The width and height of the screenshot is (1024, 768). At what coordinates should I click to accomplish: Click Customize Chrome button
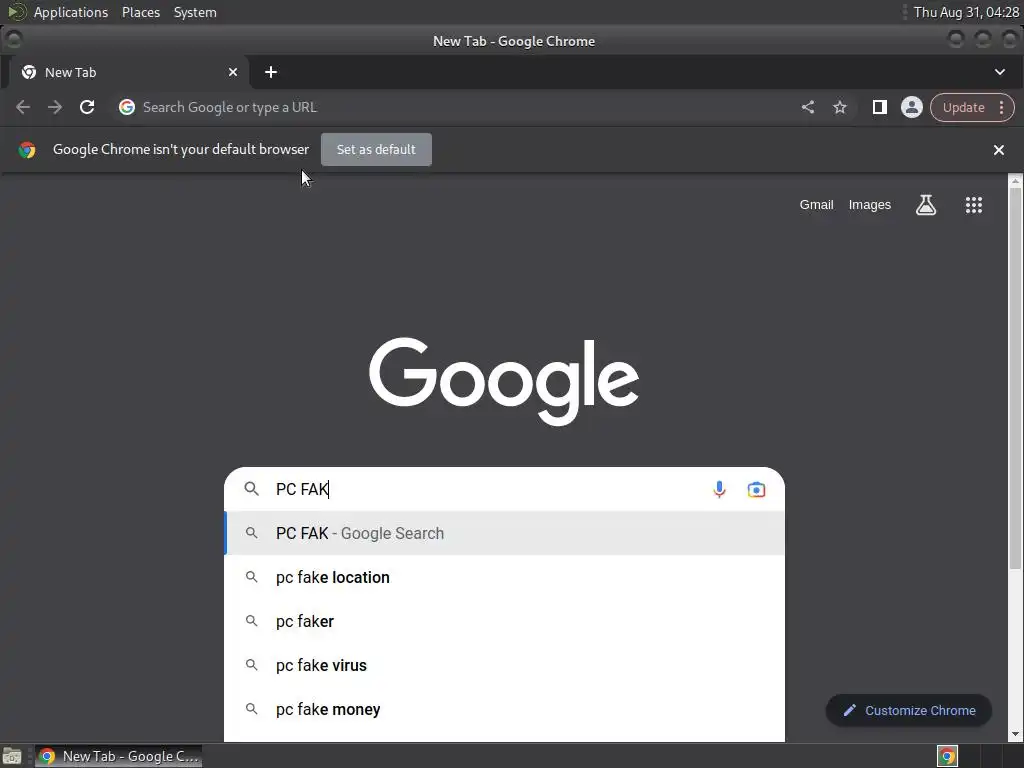click(909, 711)
